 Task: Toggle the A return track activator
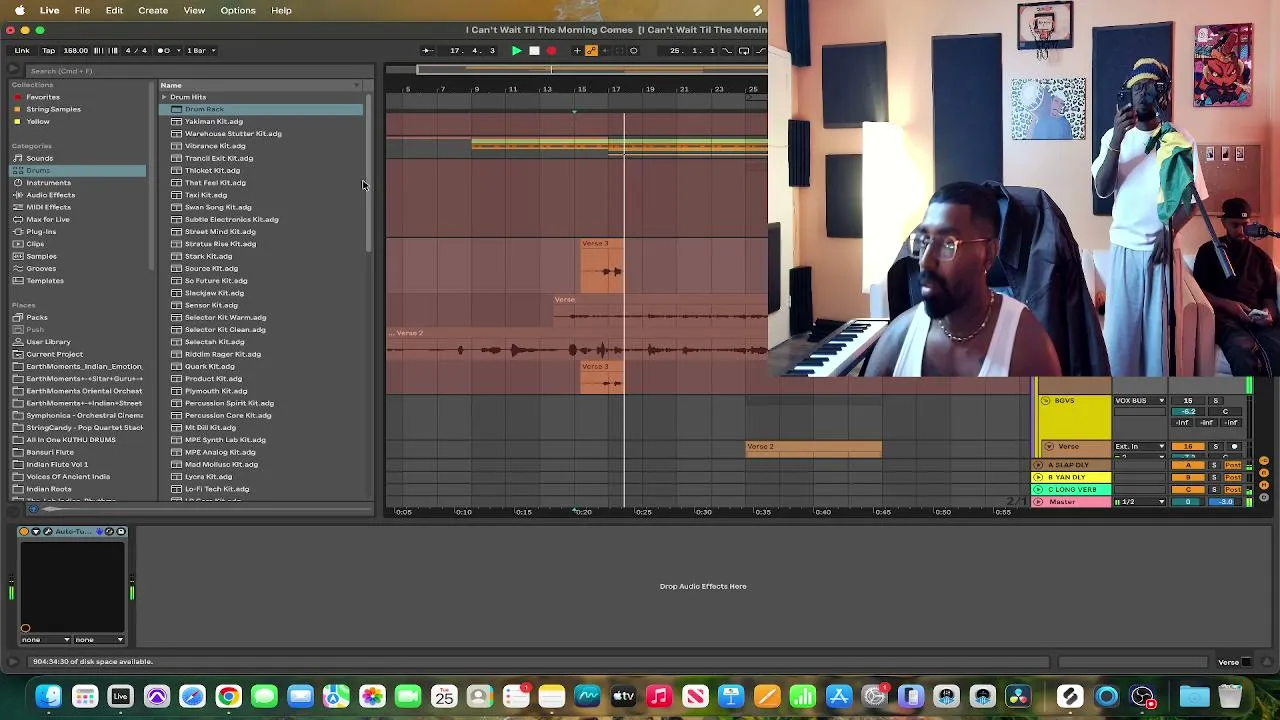pos(1188,465)
